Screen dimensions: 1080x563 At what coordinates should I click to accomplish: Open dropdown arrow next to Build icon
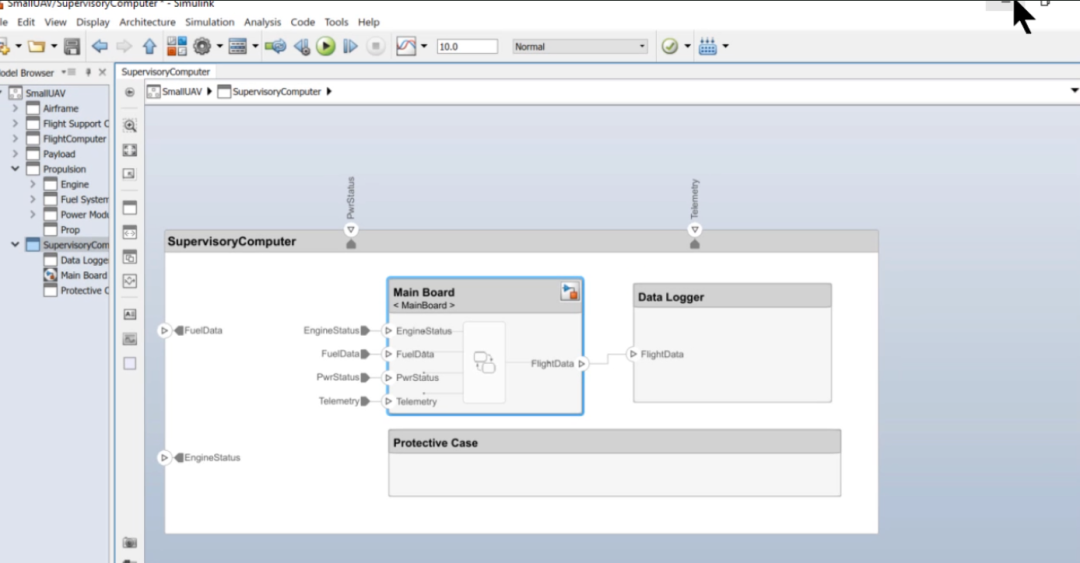coord(725,46)
